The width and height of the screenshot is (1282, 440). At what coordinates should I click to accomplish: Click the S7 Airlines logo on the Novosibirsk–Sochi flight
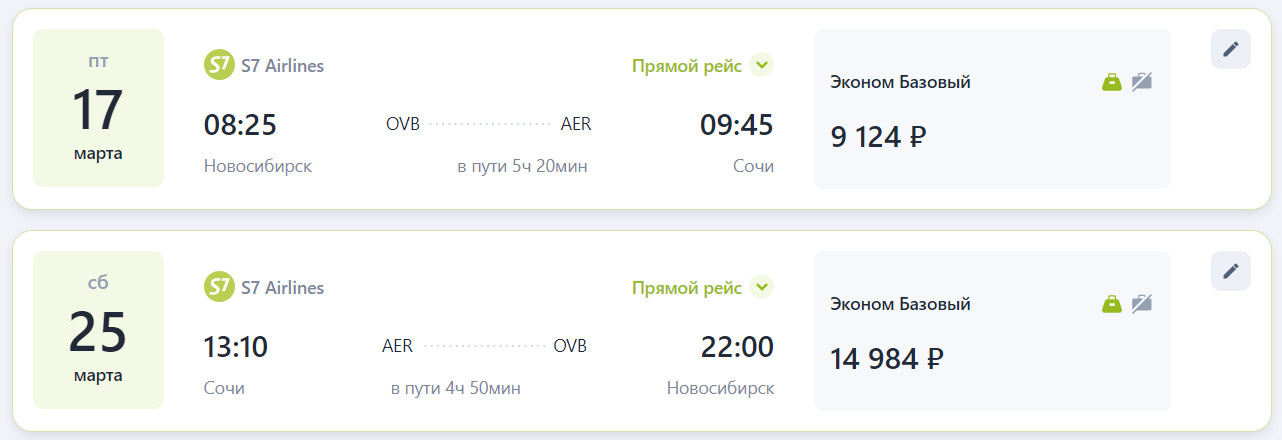click(x=218, y=66)
